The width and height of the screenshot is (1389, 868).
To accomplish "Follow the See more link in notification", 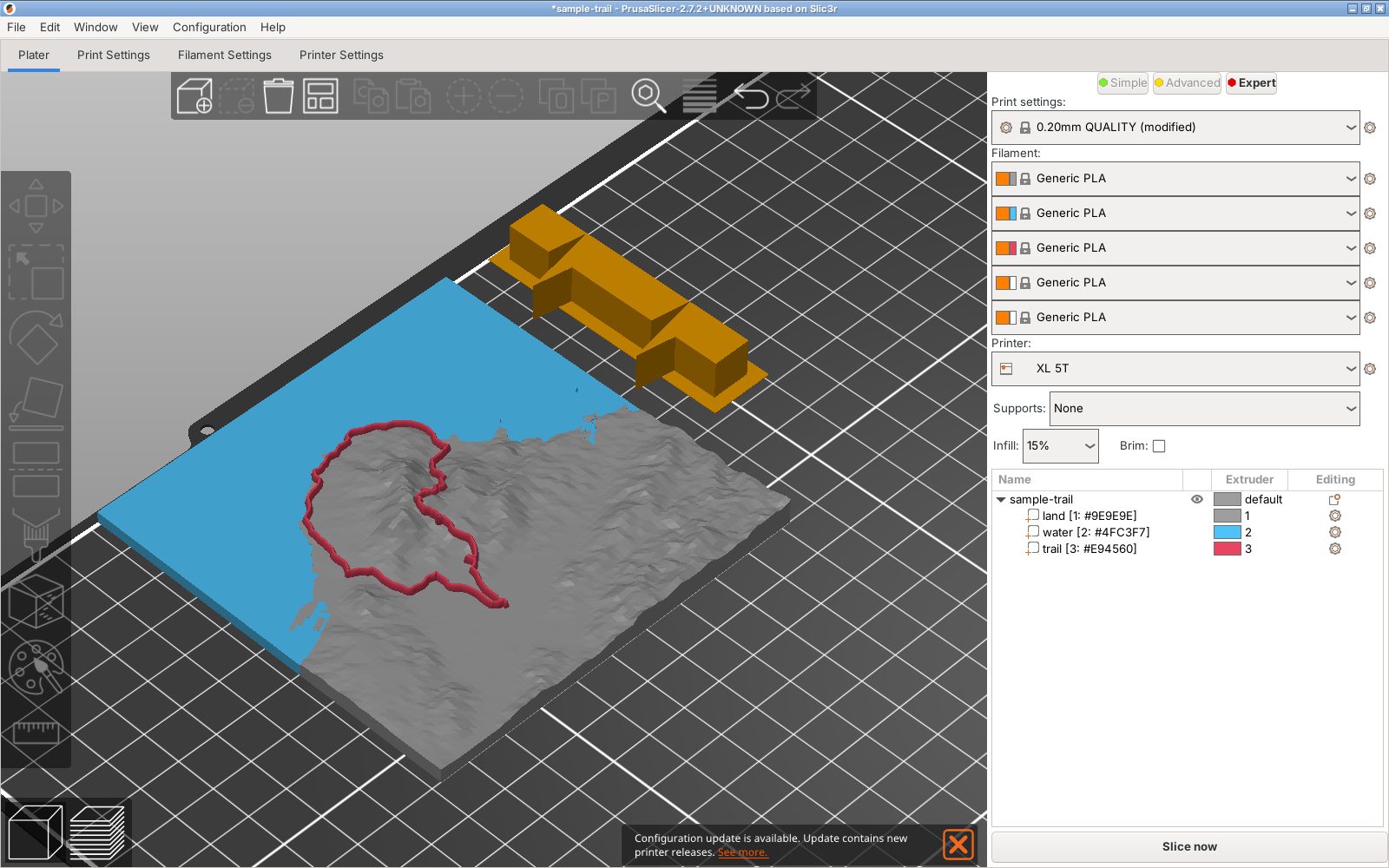I will point(742,852).
